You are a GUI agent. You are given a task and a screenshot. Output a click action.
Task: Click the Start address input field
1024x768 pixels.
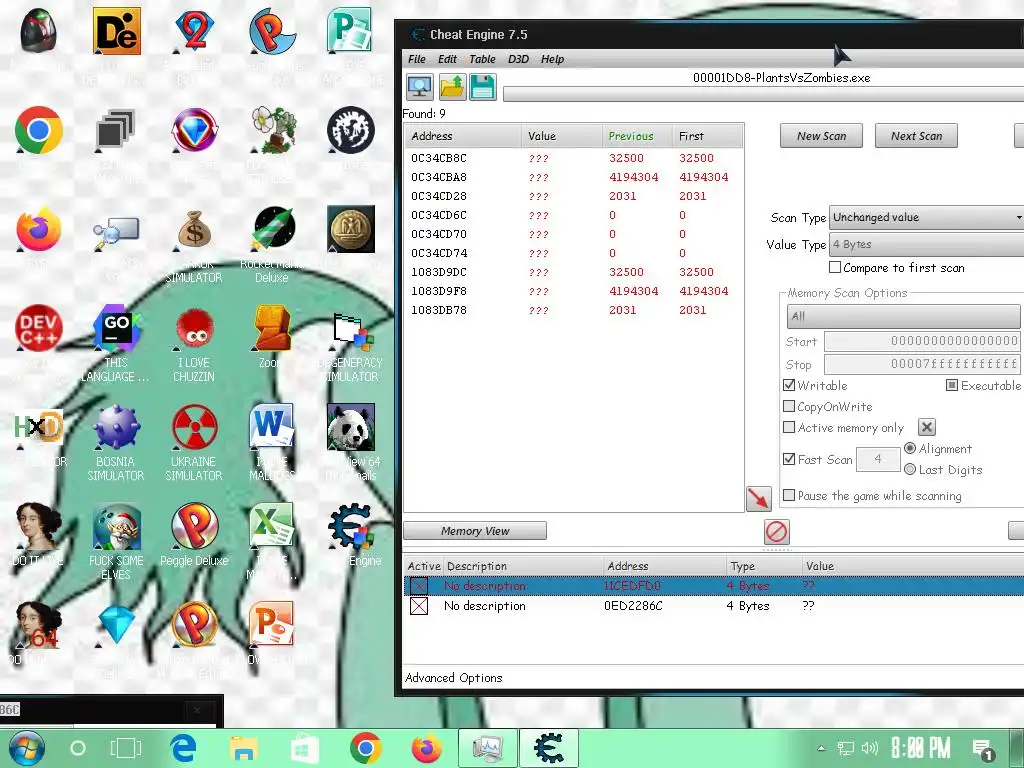(x=922, y=342)
